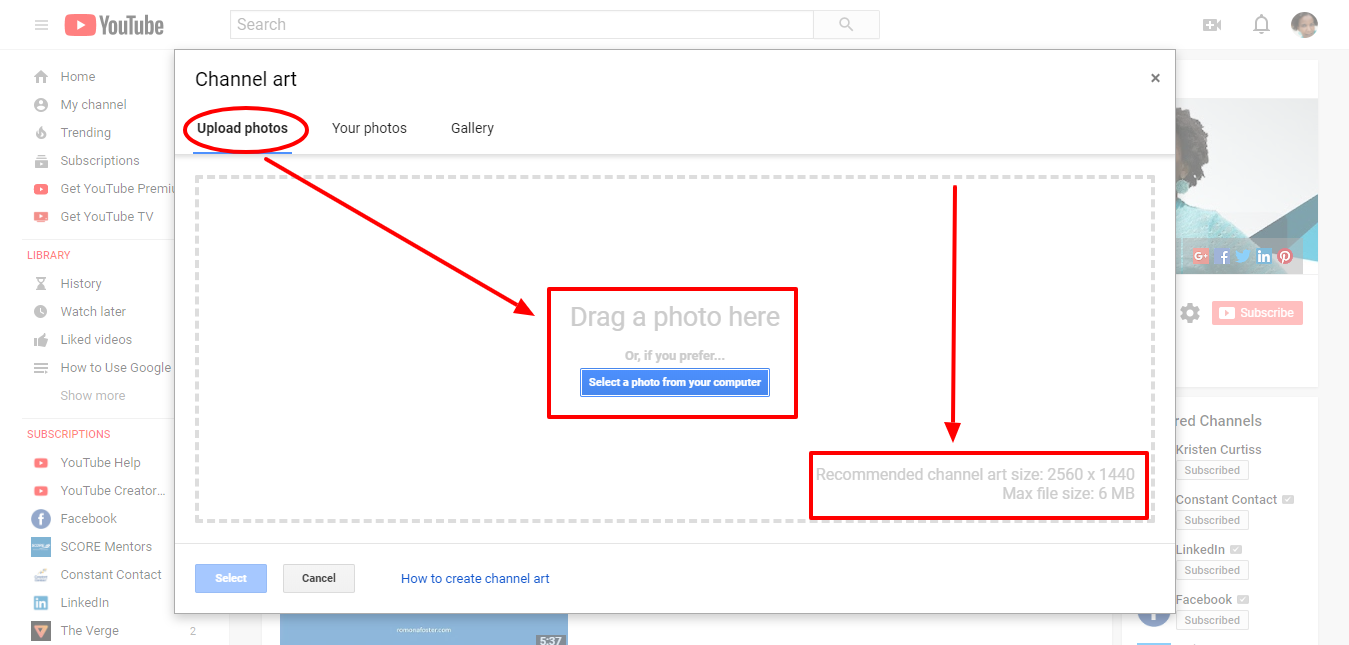This screenshot has height=645, width=1349.
Task: Open the notifications bell
Action: [x=1261, y=25]
